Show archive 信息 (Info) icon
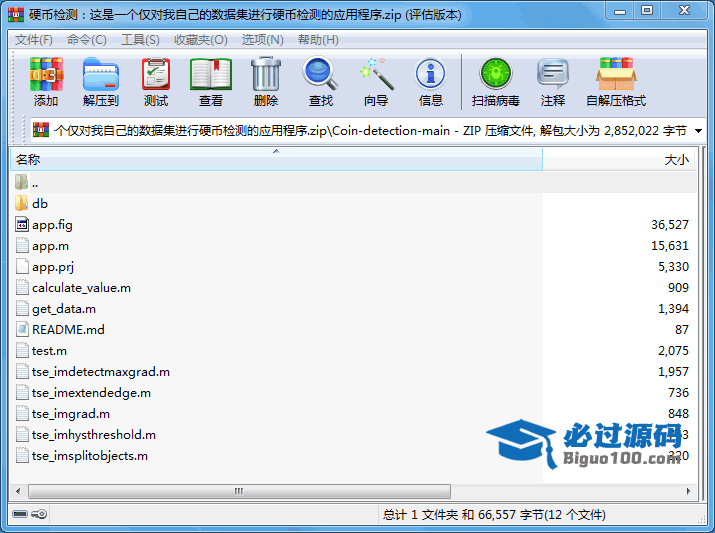 pos(430,74)
